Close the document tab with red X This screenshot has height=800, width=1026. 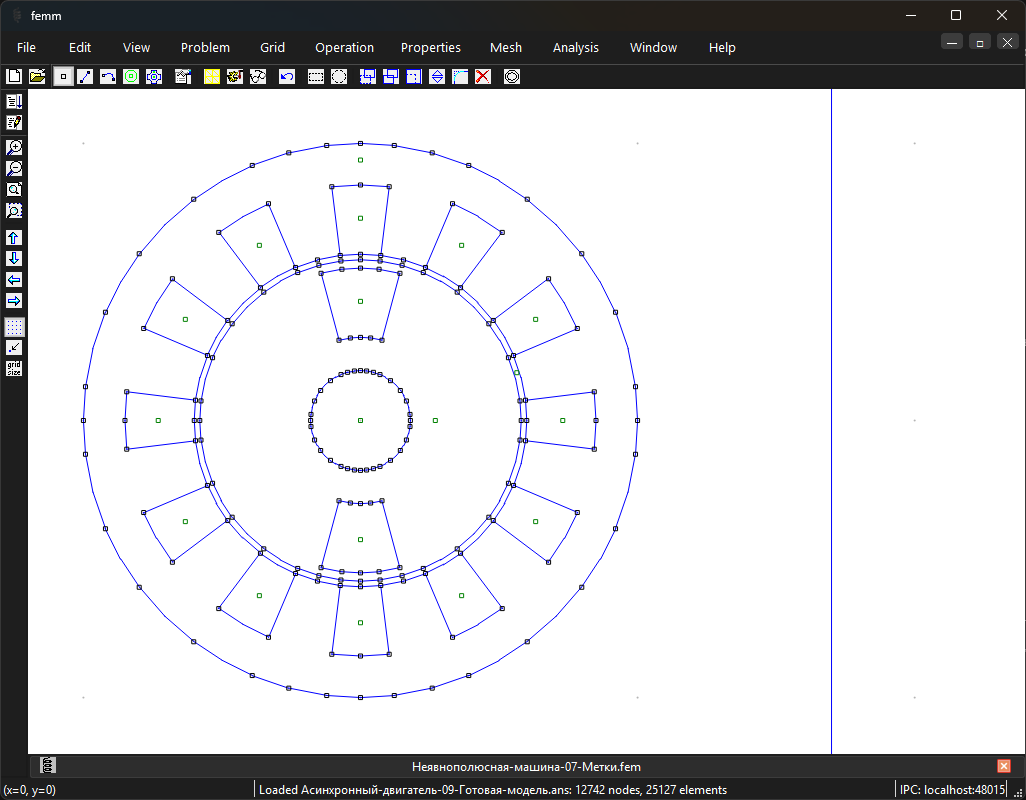click(1004, 766)
